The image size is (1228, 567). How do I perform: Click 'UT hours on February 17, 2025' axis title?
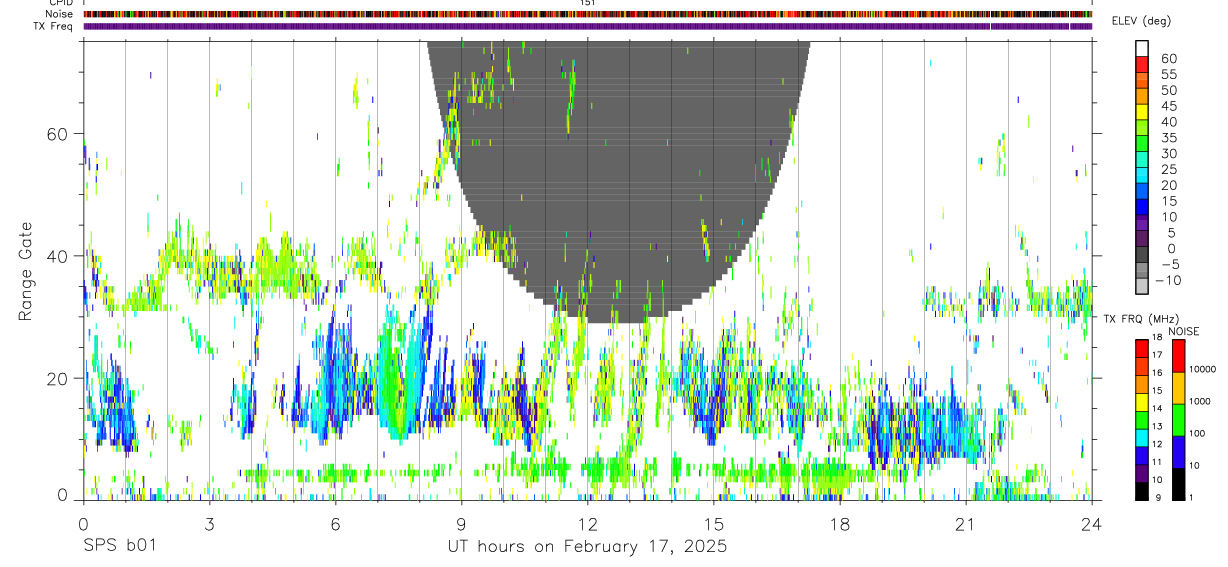click(587, 546)
